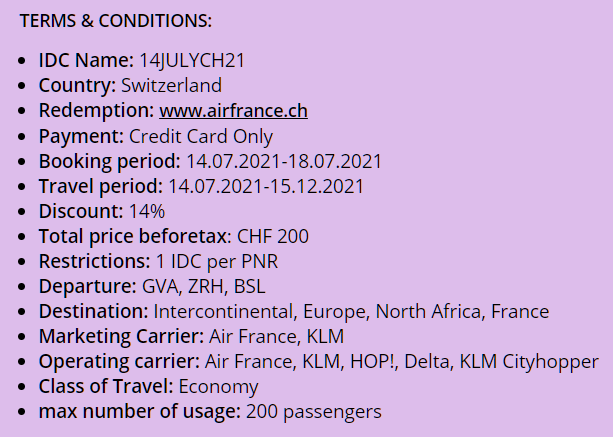Click the CHF 200 price value
Viewport: 613px width, 437px height.
[x=273, y=236]
